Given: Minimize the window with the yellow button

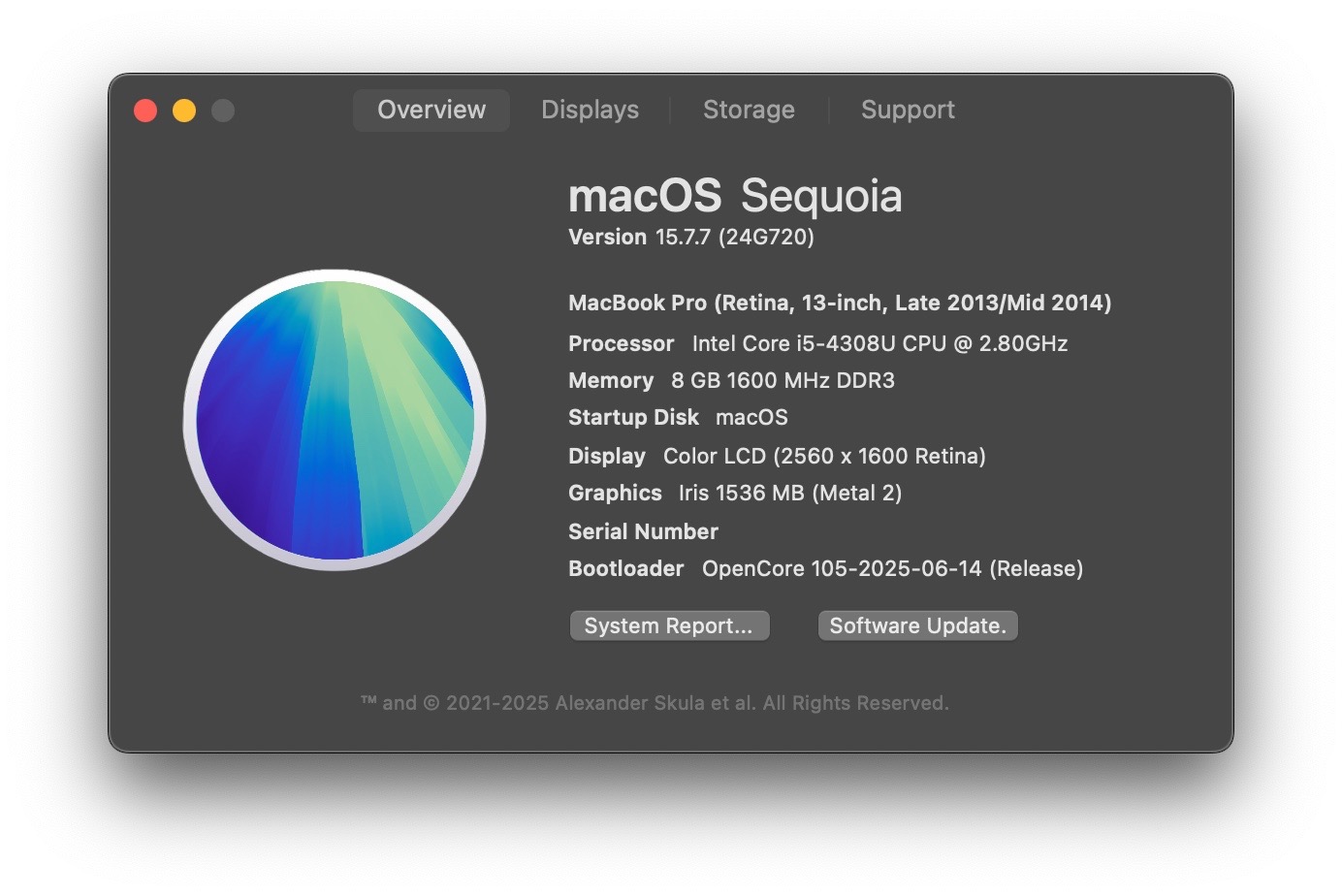Looking at the screenshot, I should click(x=184, y=111).
